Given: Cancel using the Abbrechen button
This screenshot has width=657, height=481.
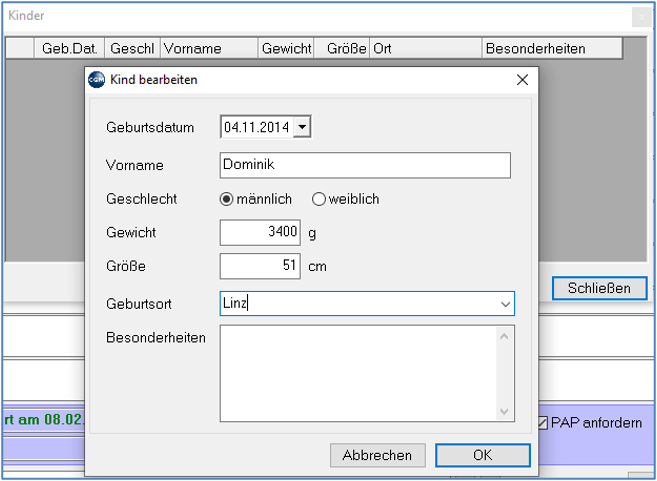Looking at the screenshot, I should point(378,455).
